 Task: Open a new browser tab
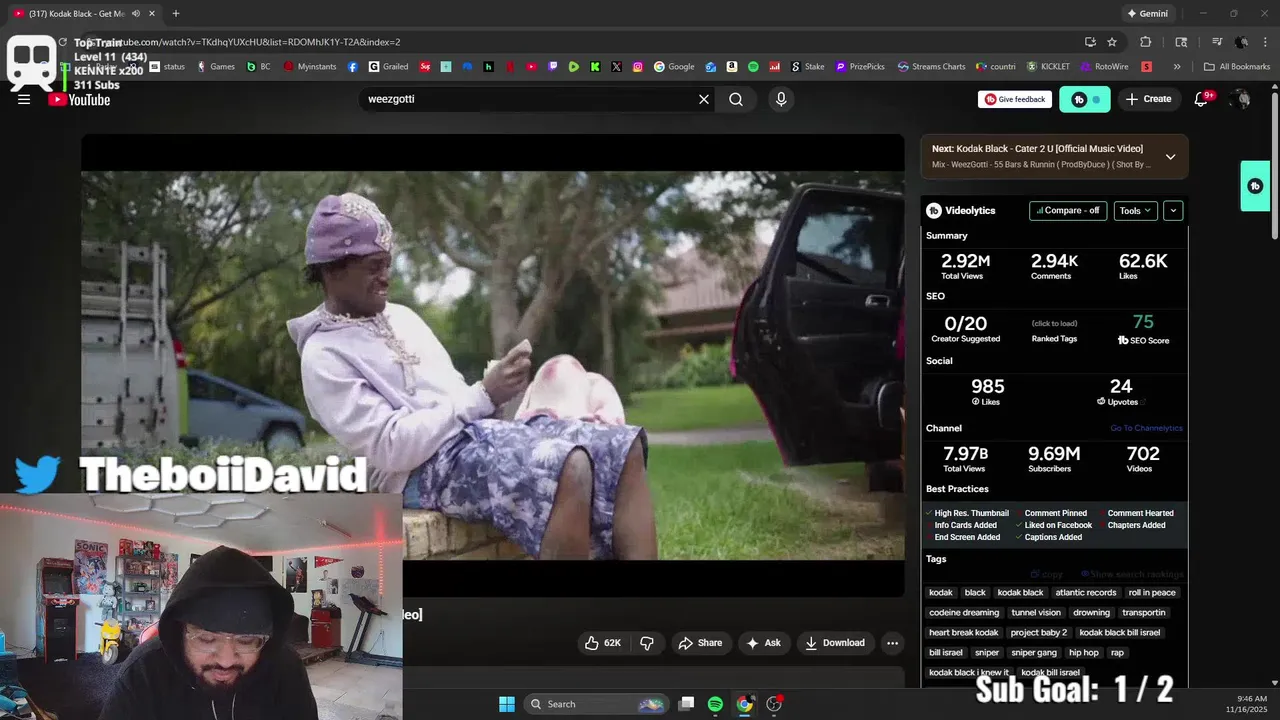(x=176, y=14)
